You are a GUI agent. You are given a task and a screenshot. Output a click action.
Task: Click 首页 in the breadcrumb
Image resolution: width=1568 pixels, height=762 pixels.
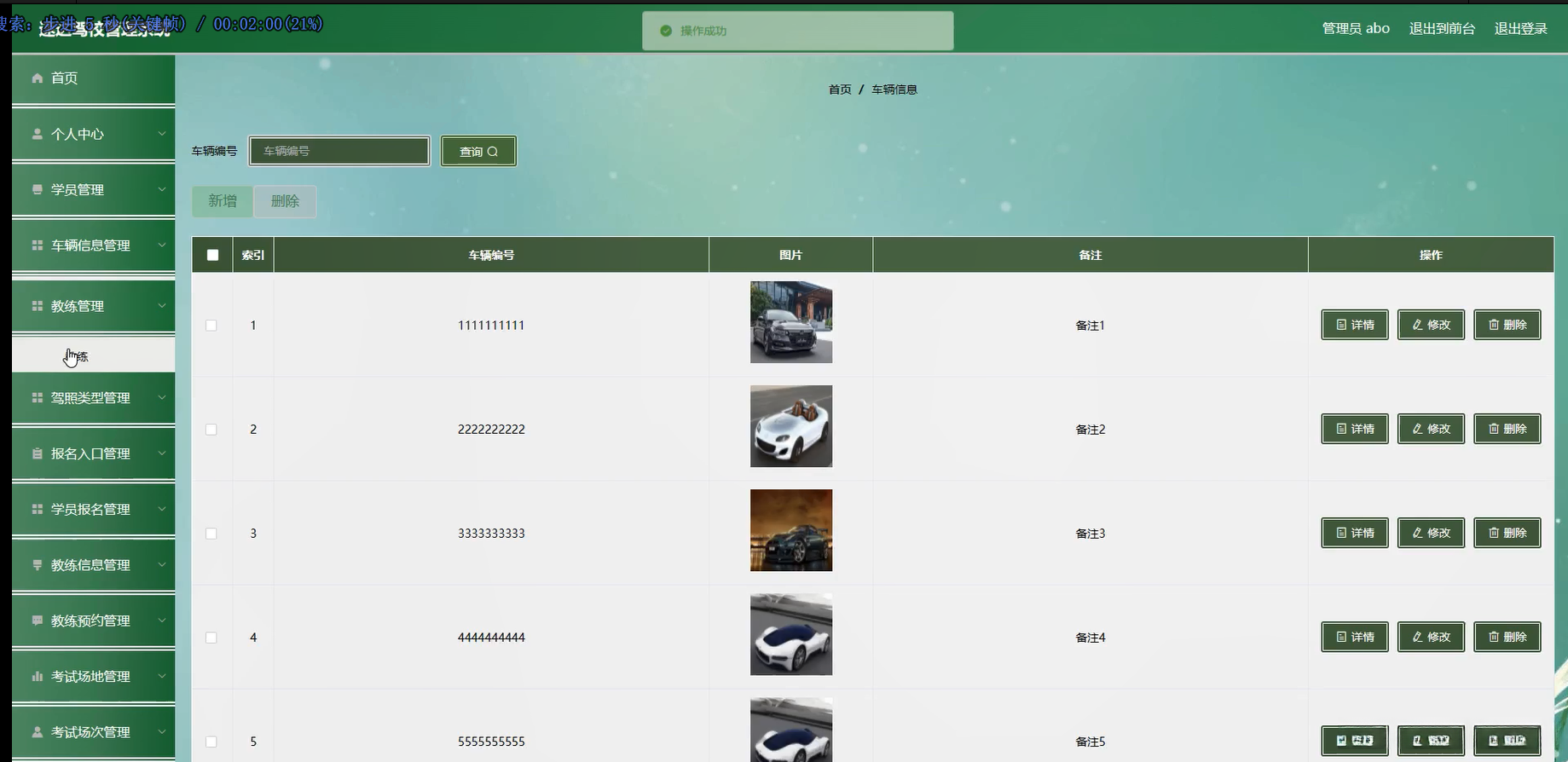coord(840,89)
